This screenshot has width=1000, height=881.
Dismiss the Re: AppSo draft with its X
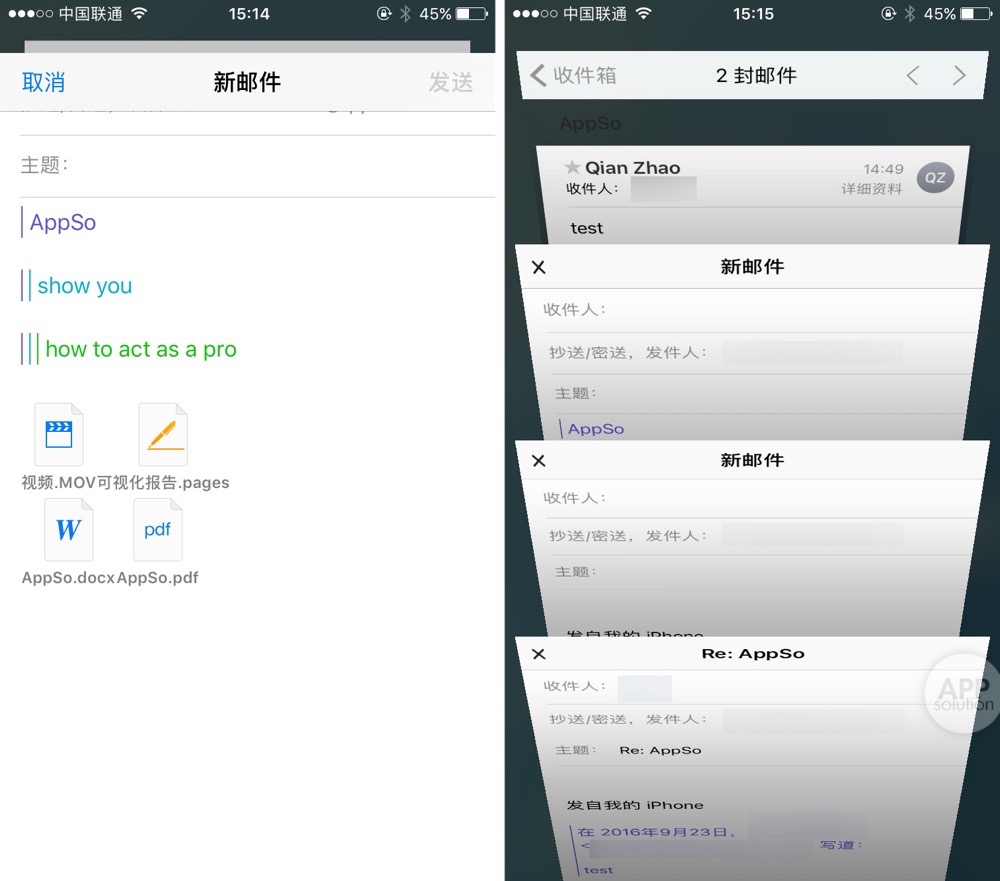pos(538,654)
